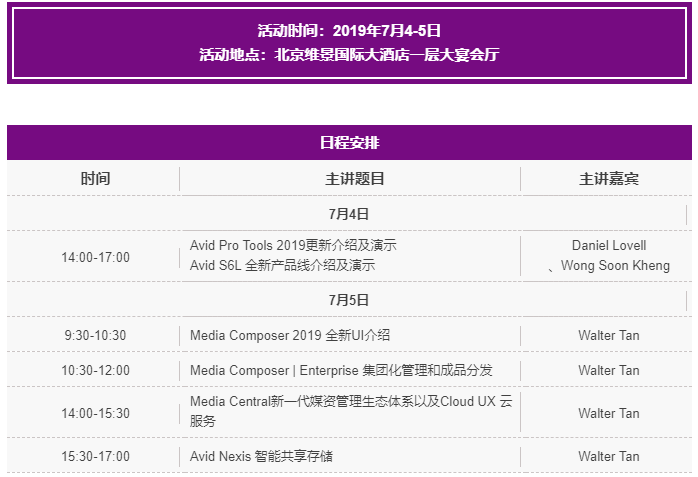Click the venue text 北京维景国际大酒店一层大宴会厅
Image resolution: width=698 pixels, height=477 pixels.
387,55
